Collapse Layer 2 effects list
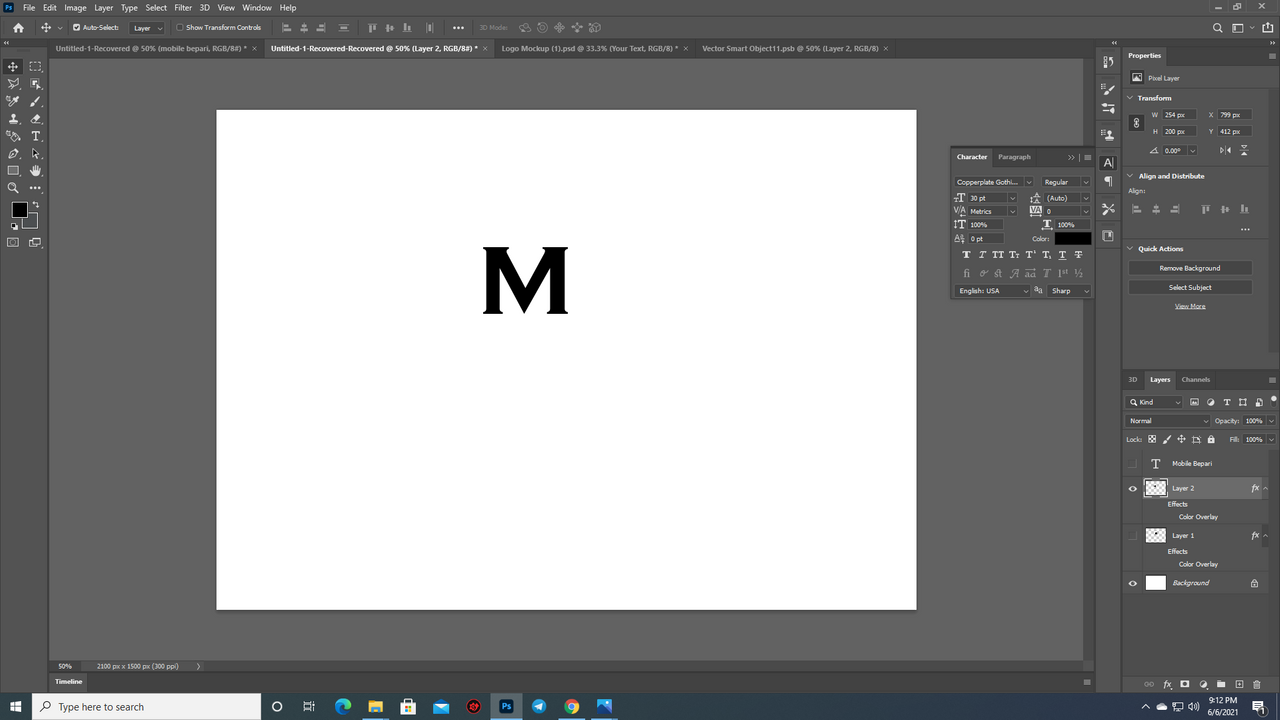Screen dimensions: 1280x720 coord(1266,489)
